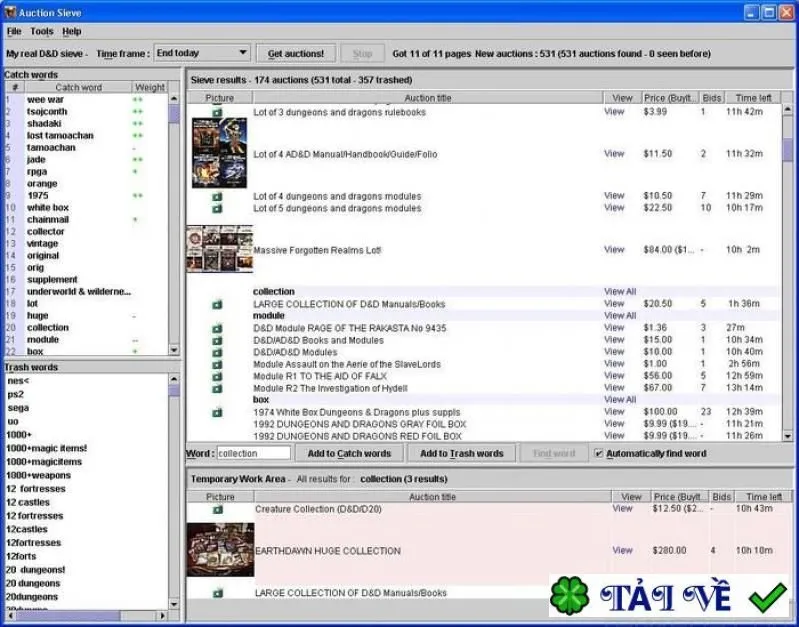Click scroll up arrow in Catch words list
Screen dimensions: 799x627
[174, 99]
